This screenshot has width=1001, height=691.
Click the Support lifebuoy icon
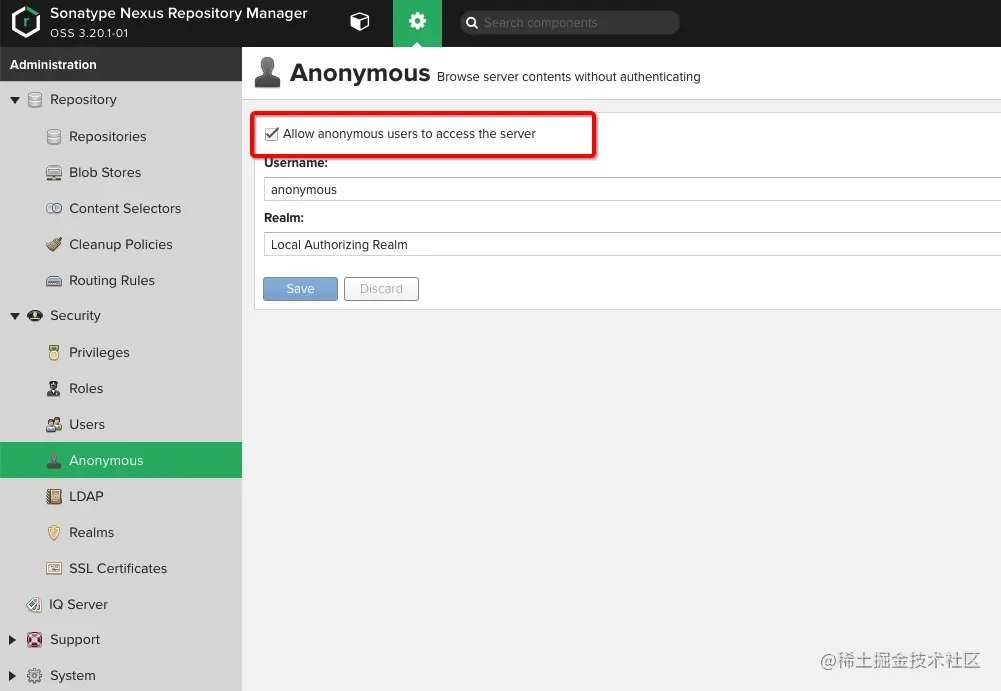tap(34, 640)
